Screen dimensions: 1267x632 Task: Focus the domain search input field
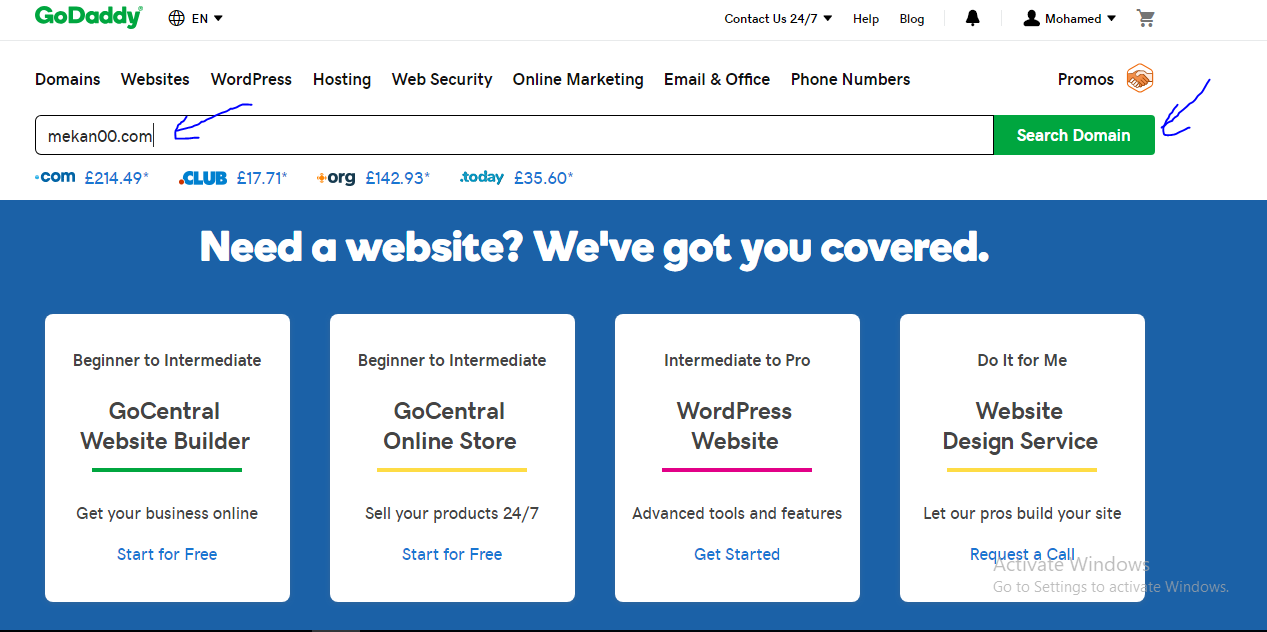(x=514, y=135)
